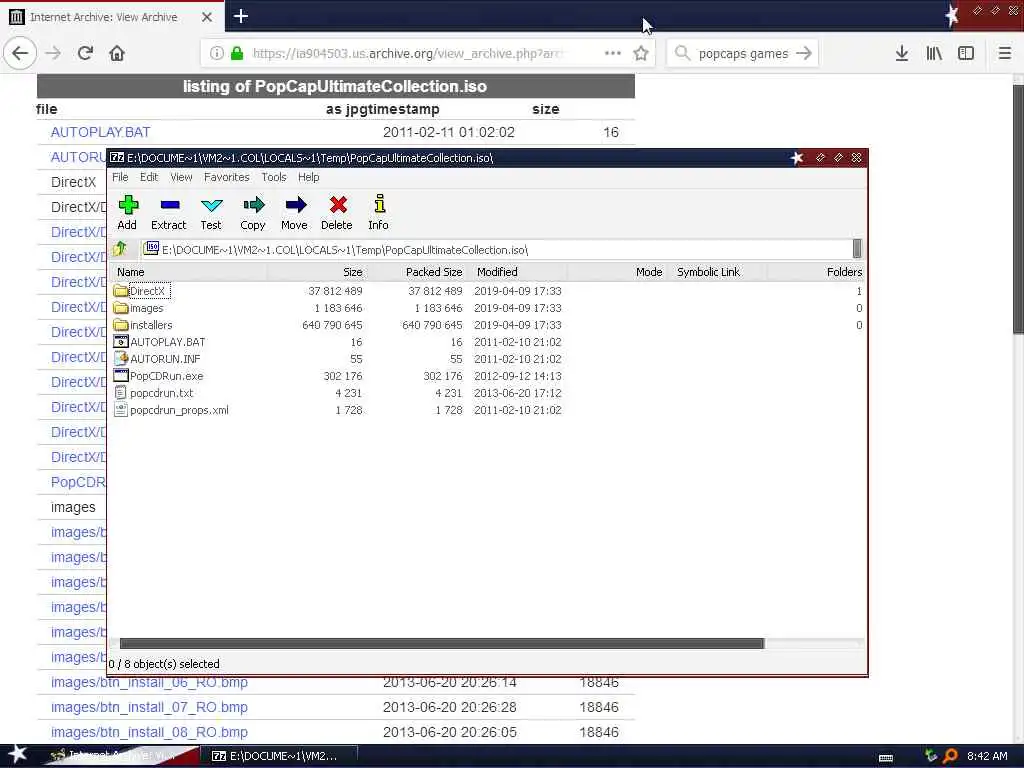Open the Favorites menu
The image size is (1024, 768).
pos(227,177)
